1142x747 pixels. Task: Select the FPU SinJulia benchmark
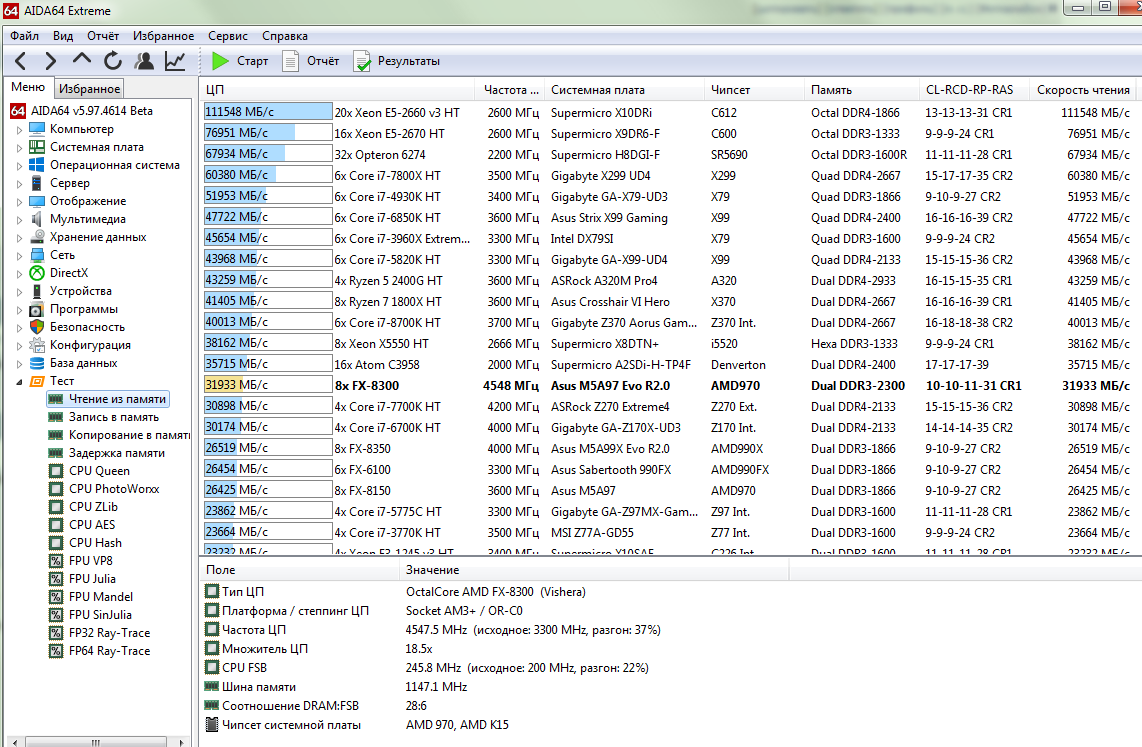[101, 615]
